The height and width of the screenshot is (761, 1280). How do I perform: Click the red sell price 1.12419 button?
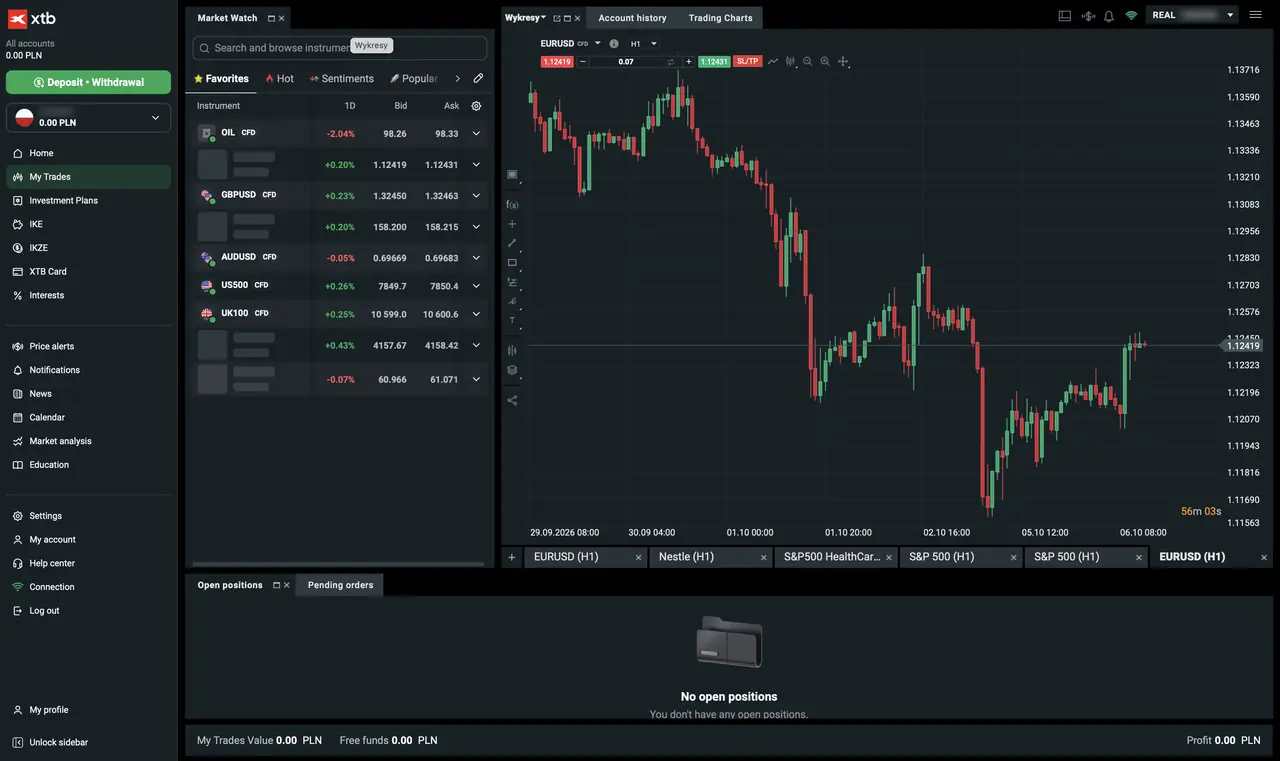tap(556, 61)
